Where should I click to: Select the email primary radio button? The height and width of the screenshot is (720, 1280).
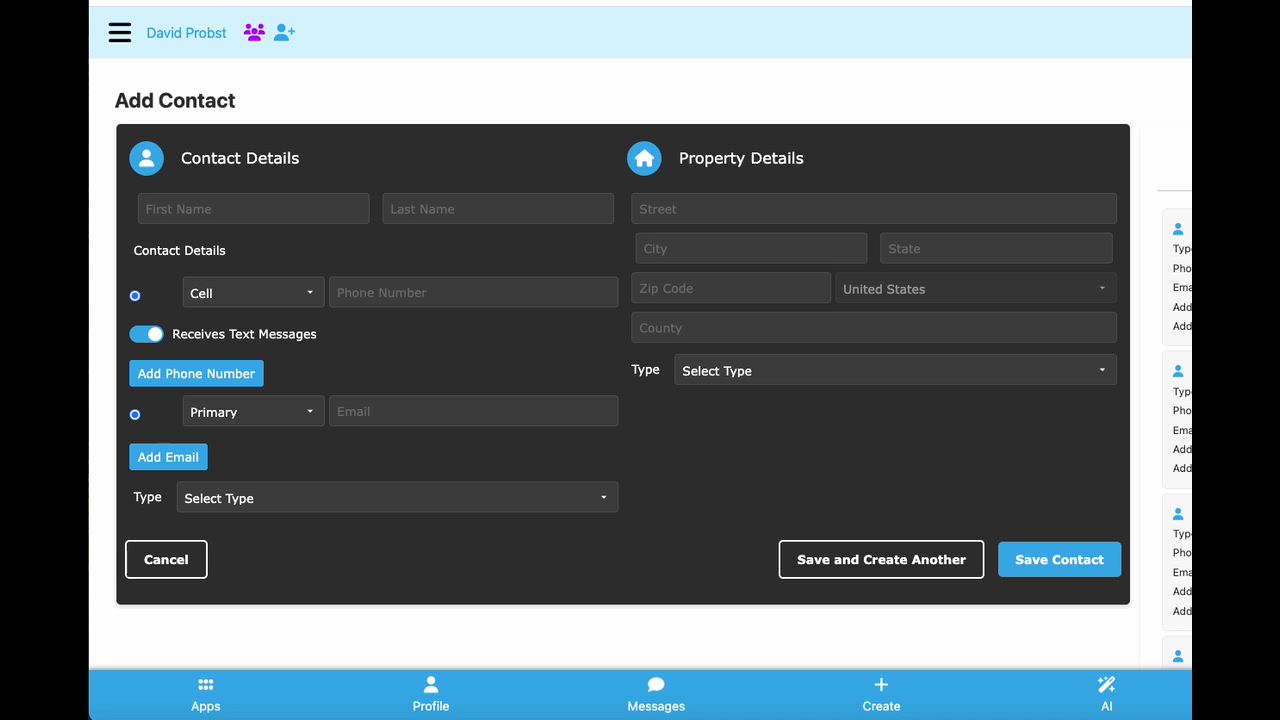135,414
